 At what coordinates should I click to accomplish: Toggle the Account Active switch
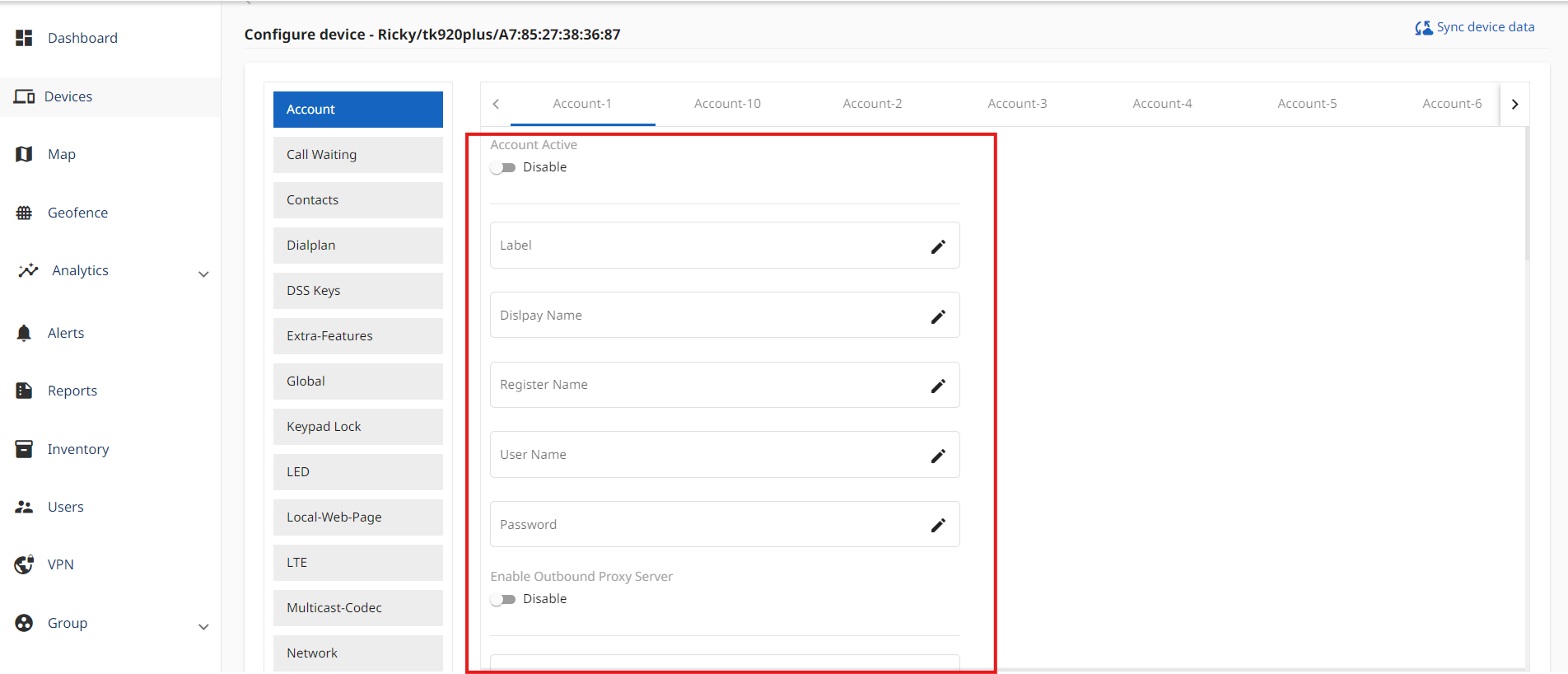(x=503, y=167)
